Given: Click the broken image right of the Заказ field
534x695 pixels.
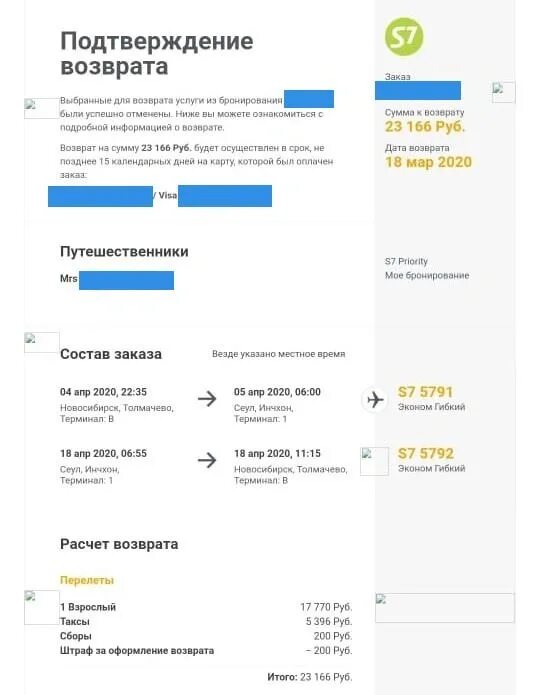Looking at the screenshot, I should point(503,92).
